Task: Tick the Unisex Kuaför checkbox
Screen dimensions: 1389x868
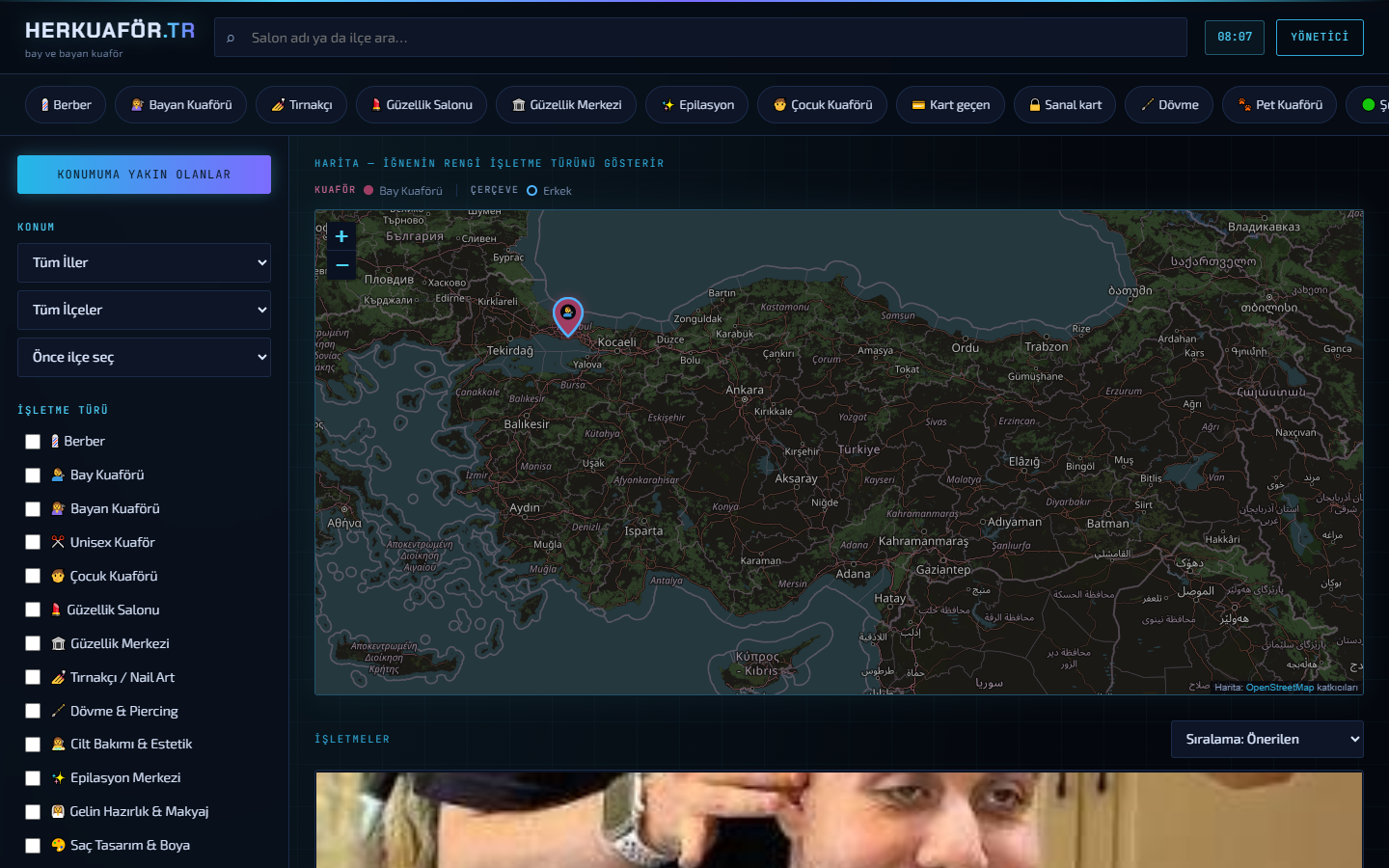Action: (33, 543)
